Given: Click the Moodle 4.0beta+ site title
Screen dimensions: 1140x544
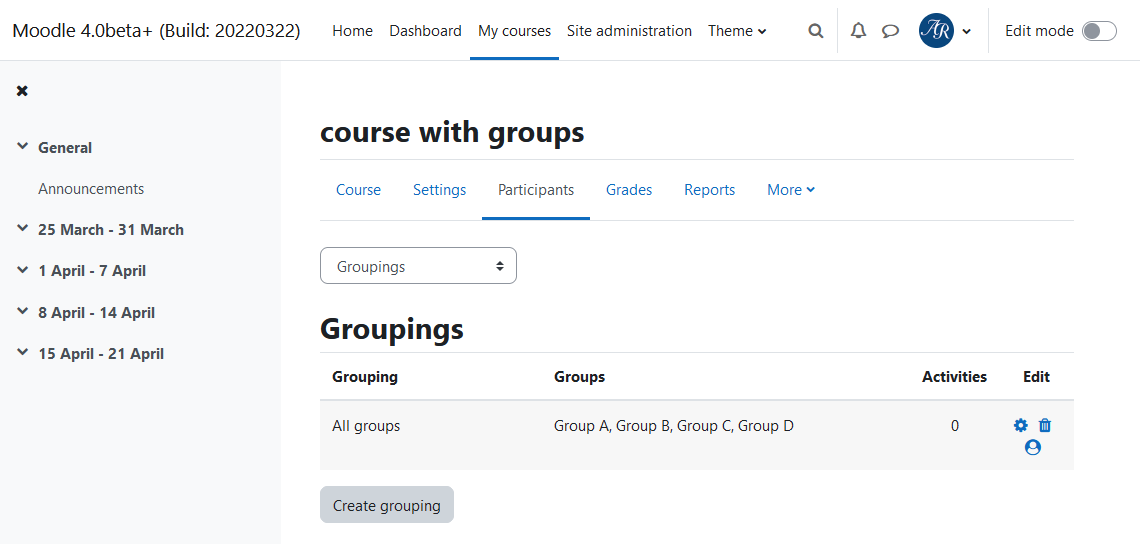Looking at the screenshot, I should coord(156,31).
